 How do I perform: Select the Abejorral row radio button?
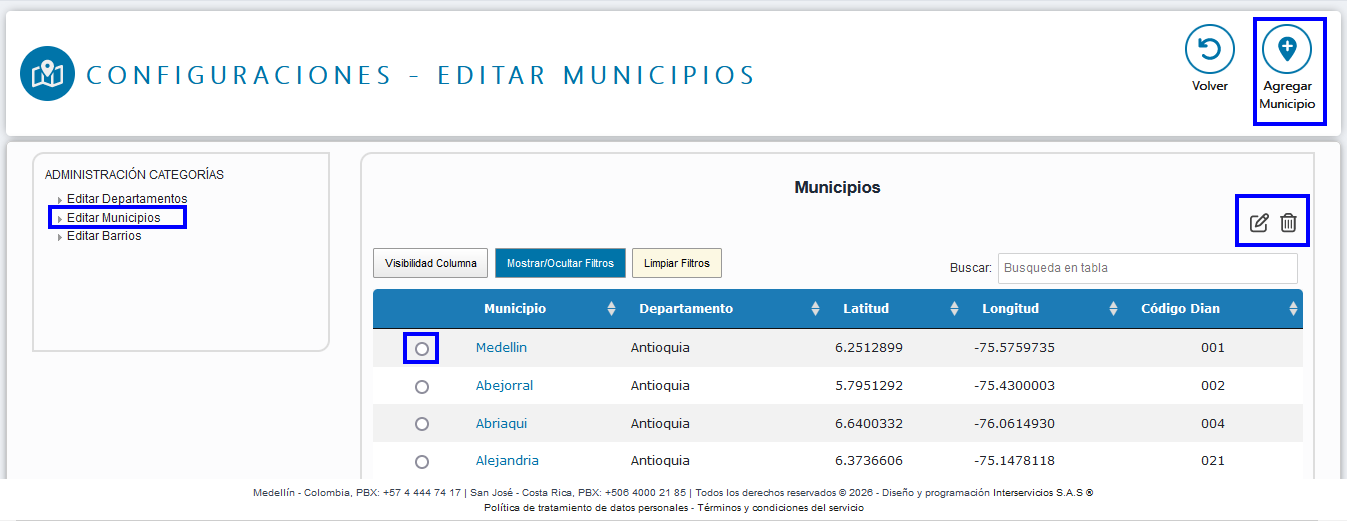pos(422,386)
